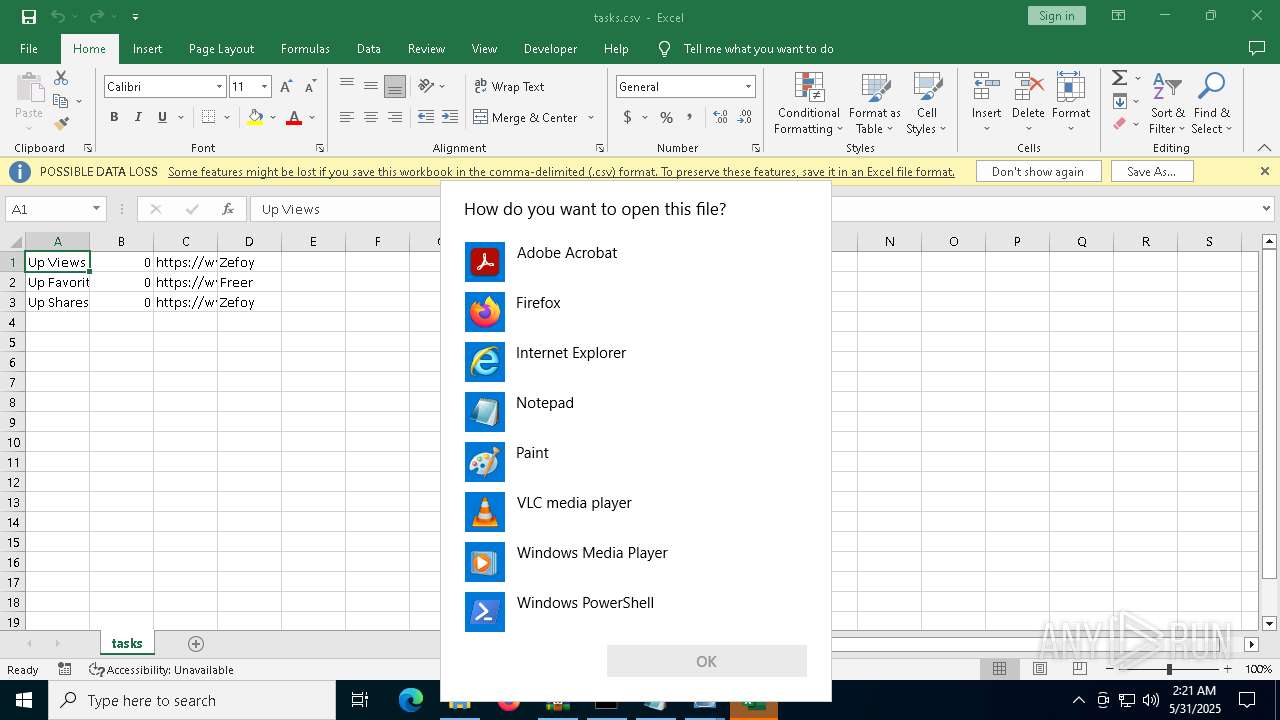Screen dimensions: 1280x720
Task: Toggle Bottom Align vertical alignment
Action: coord(395,87)
